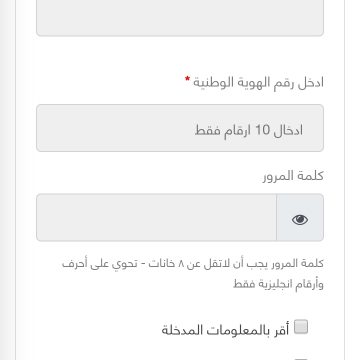Click inside the كلمة المرور password field
This screenshot has width=360, height=360.
click(156, 217)
